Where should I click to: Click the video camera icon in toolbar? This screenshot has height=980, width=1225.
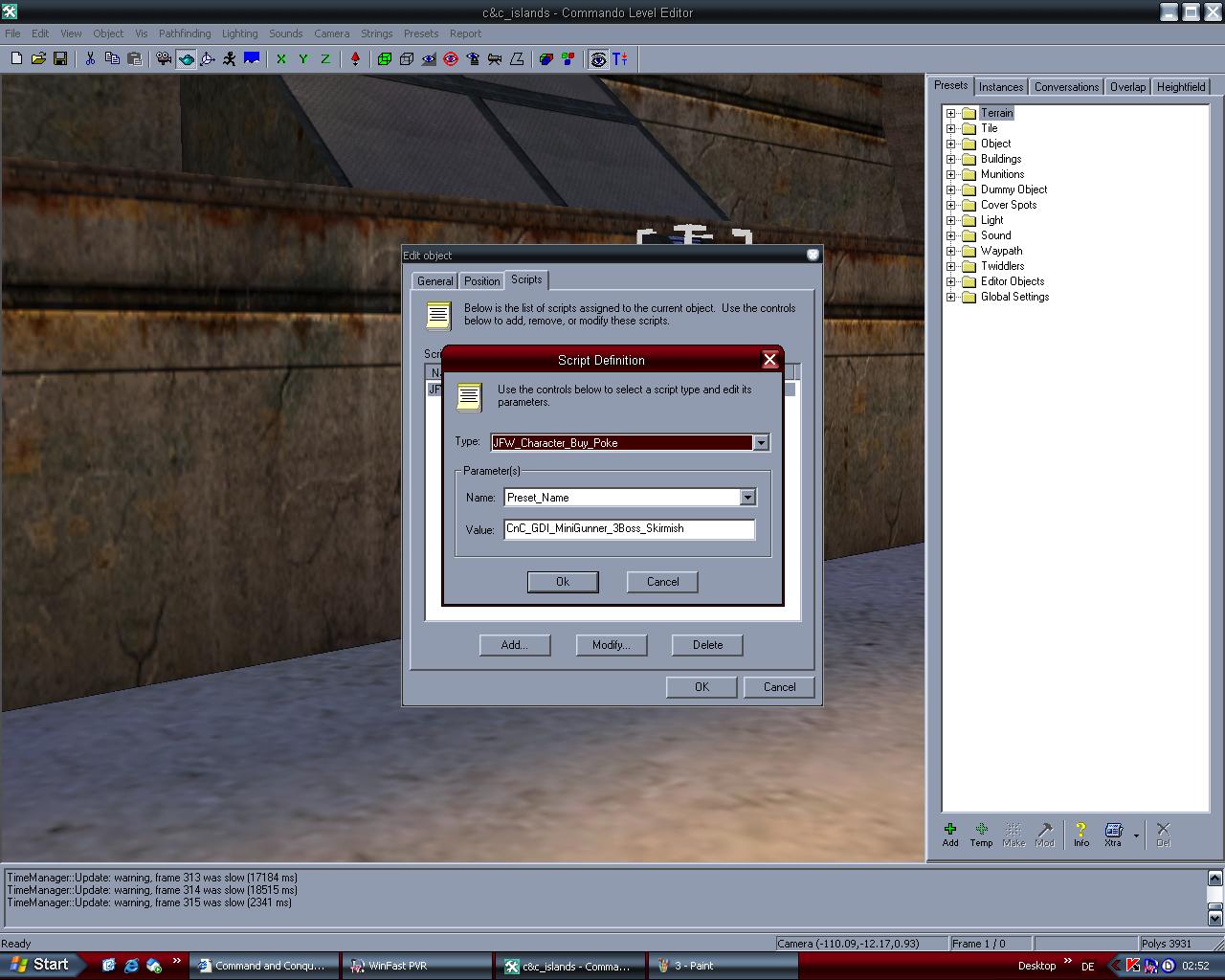pos(164,59)
